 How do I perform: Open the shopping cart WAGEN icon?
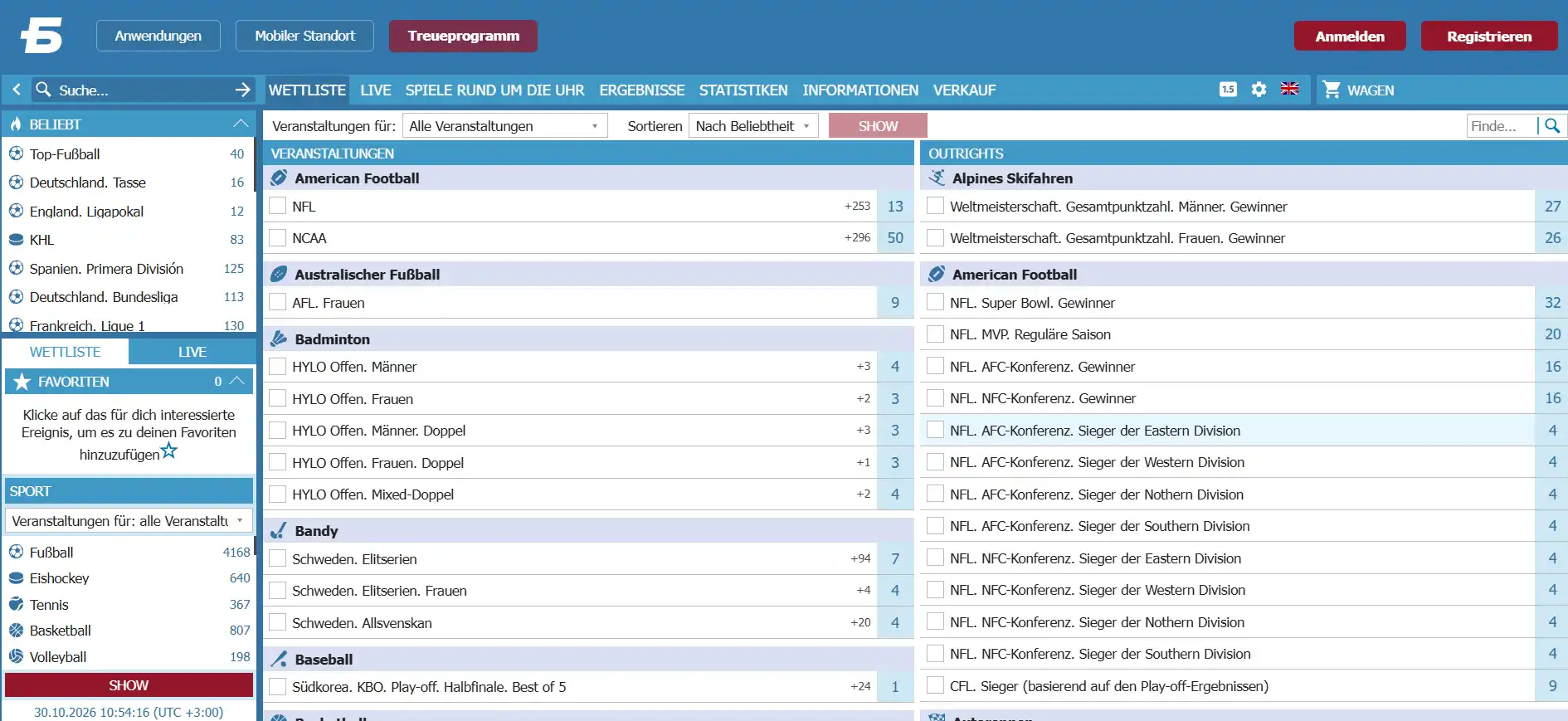(1332, 90)
